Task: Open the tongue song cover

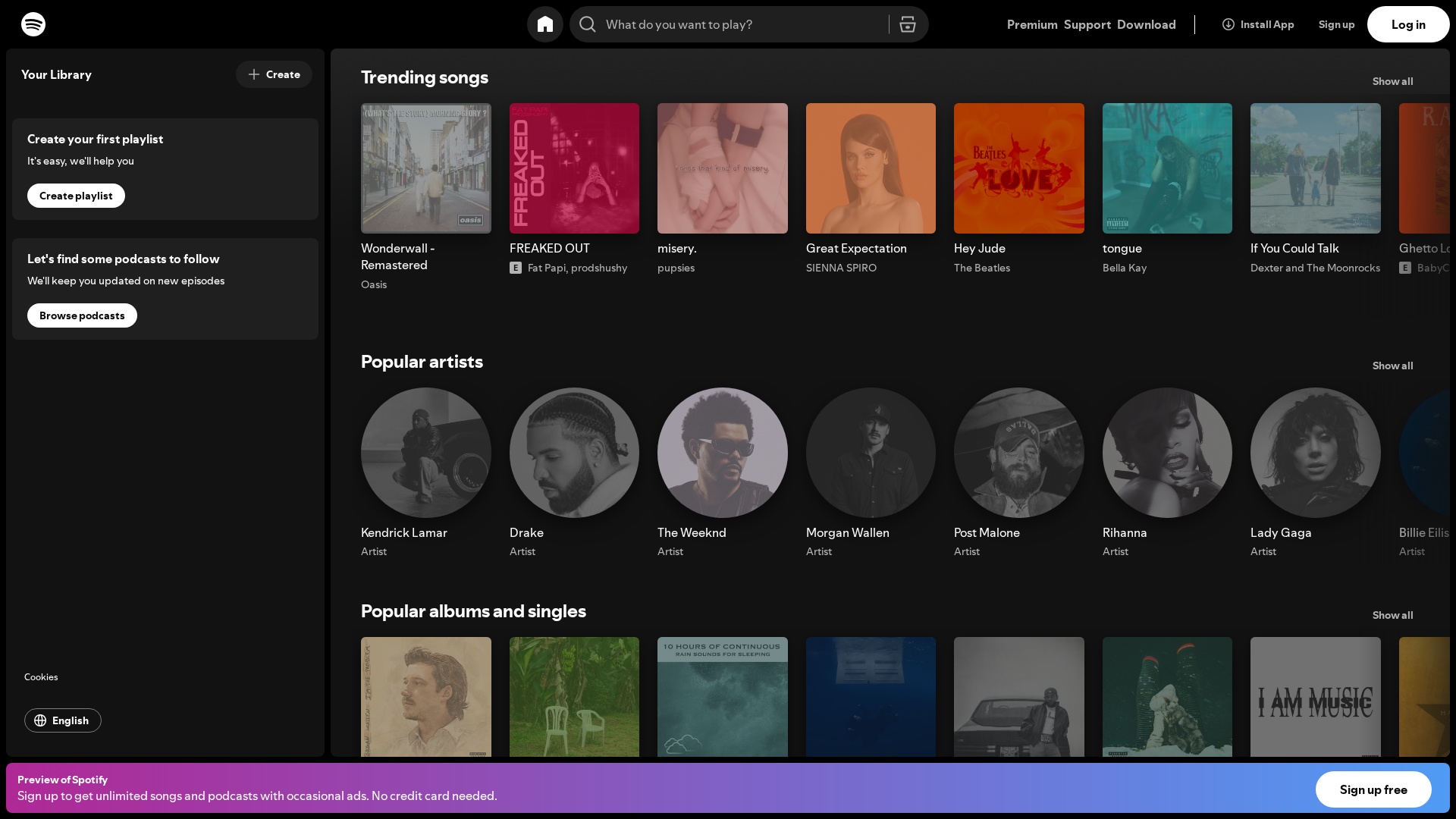Action: pyautogui.click(x=1167, y=168)
